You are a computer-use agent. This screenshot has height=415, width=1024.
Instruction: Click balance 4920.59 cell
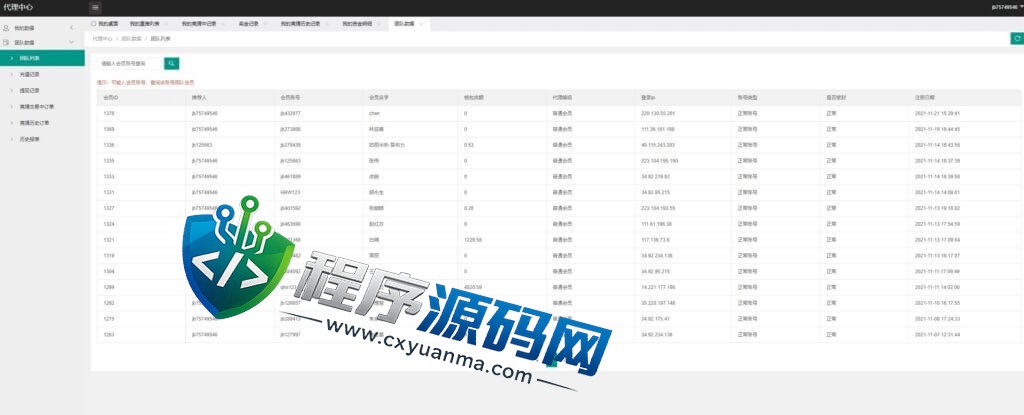(x=473, y=287)
